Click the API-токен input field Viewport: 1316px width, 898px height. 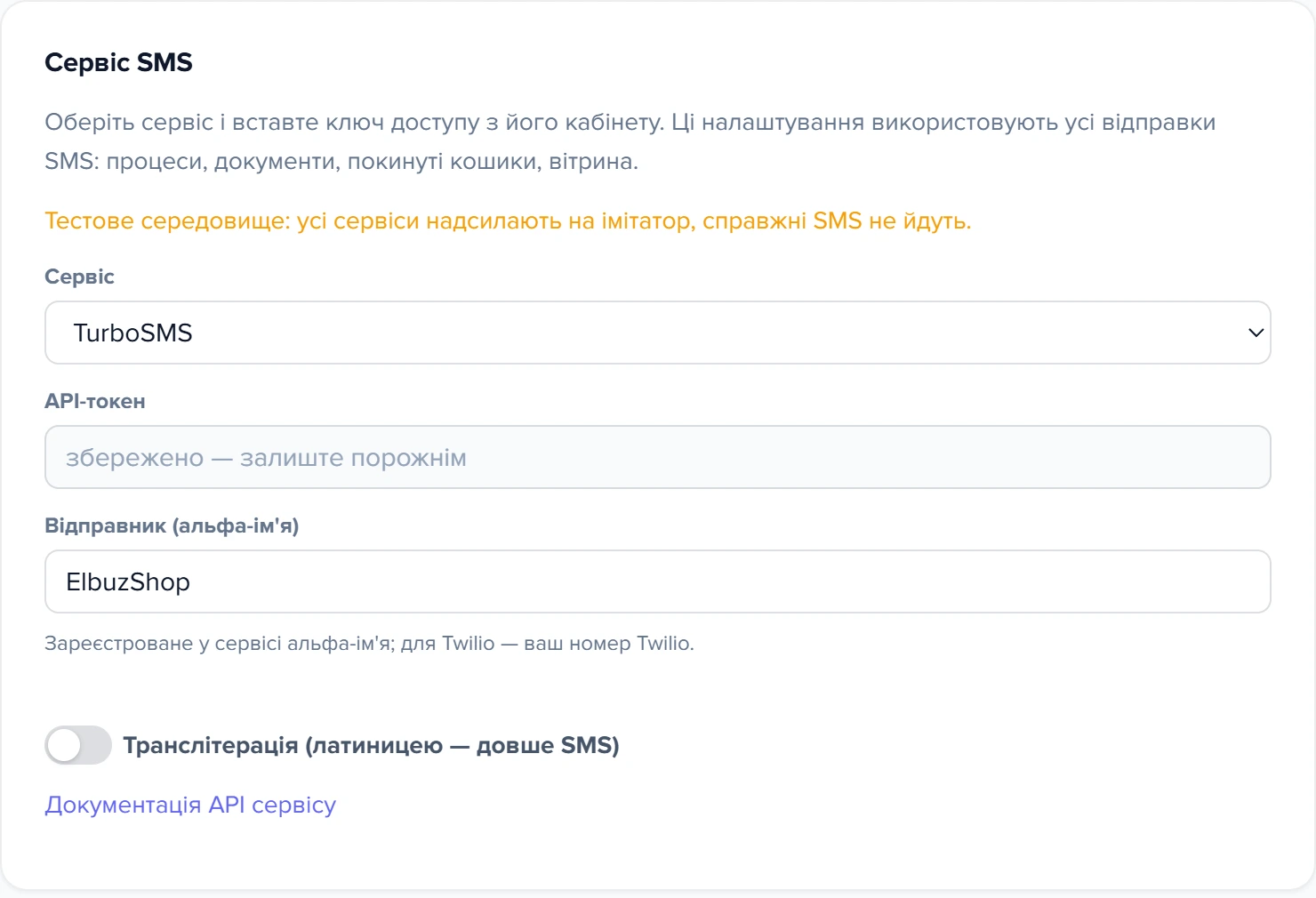coord(657,457)
